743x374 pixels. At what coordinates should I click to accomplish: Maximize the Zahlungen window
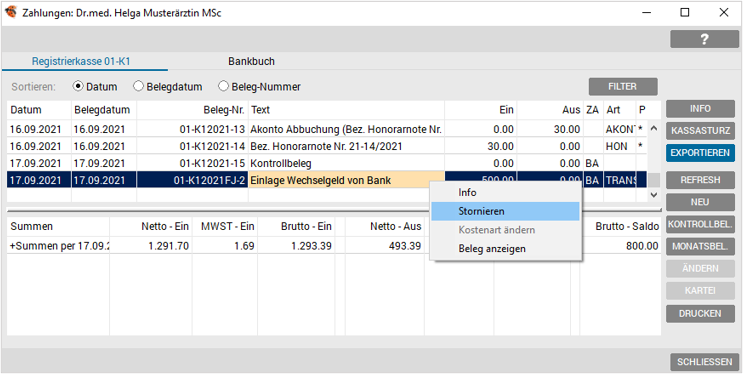[685, 12]
